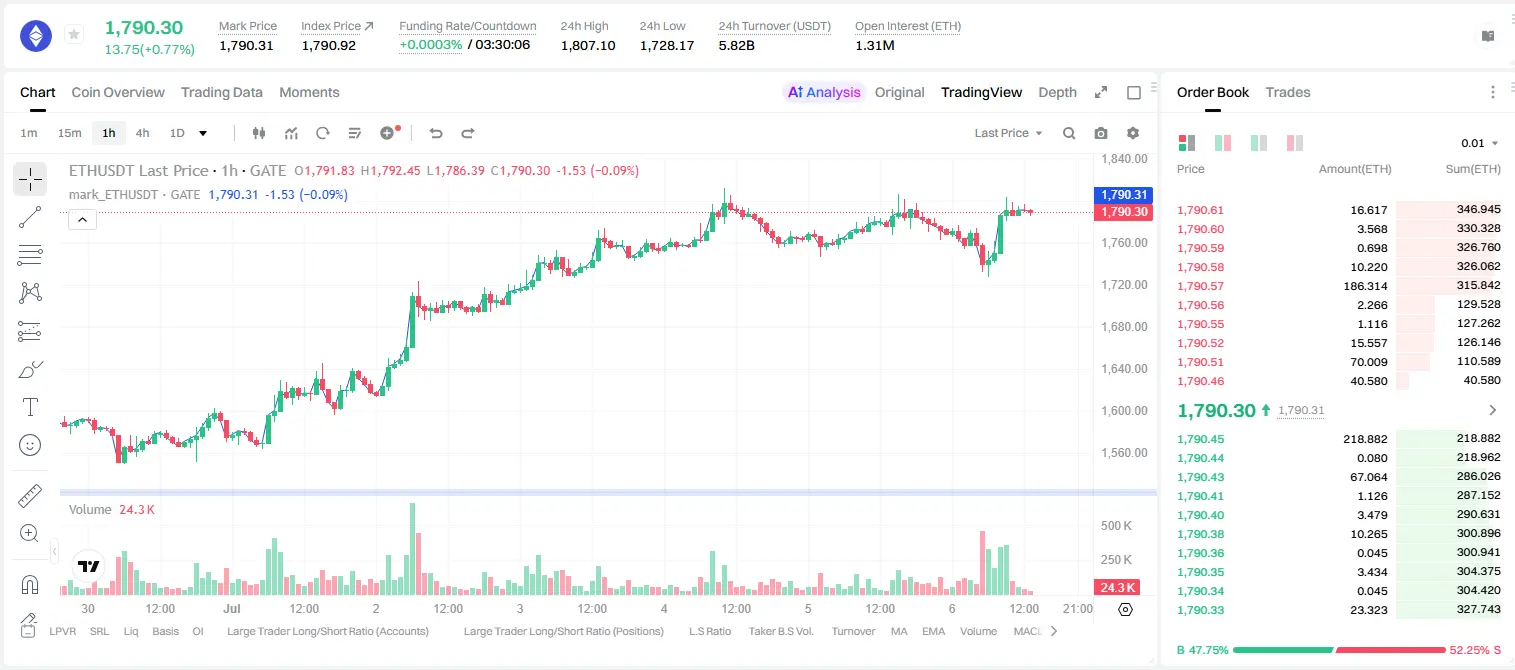1515x670 pixels.
Task: Take a chart snapshot with camera icon
Action: pos(1101,133)
